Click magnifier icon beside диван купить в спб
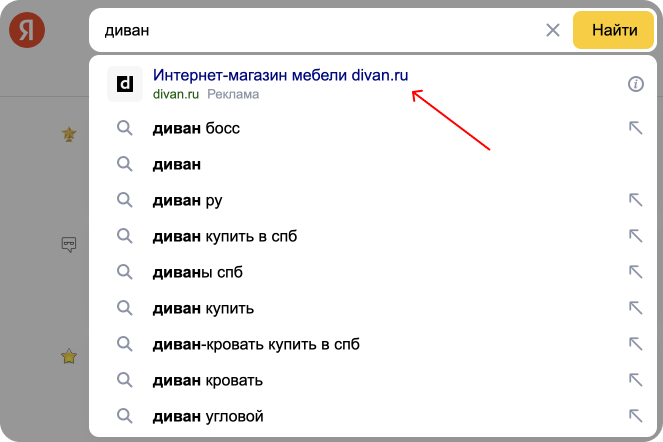 click(x=125, y=236)
